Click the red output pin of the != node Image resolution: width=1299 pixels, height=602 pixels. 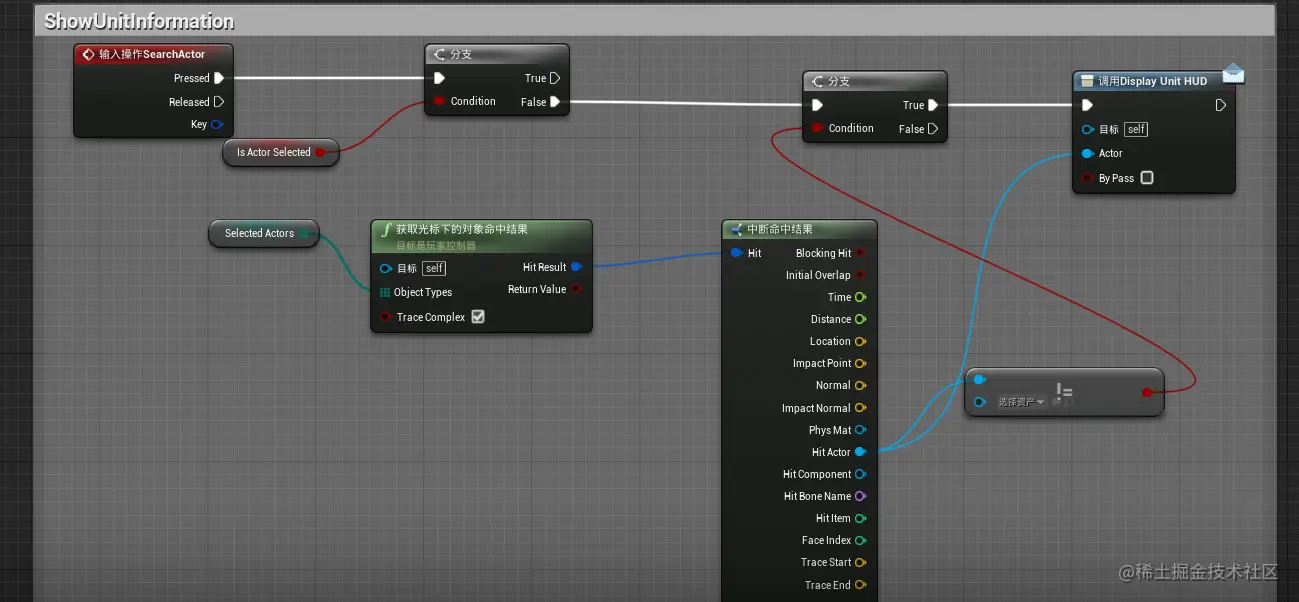click(x=1147, y=392)
